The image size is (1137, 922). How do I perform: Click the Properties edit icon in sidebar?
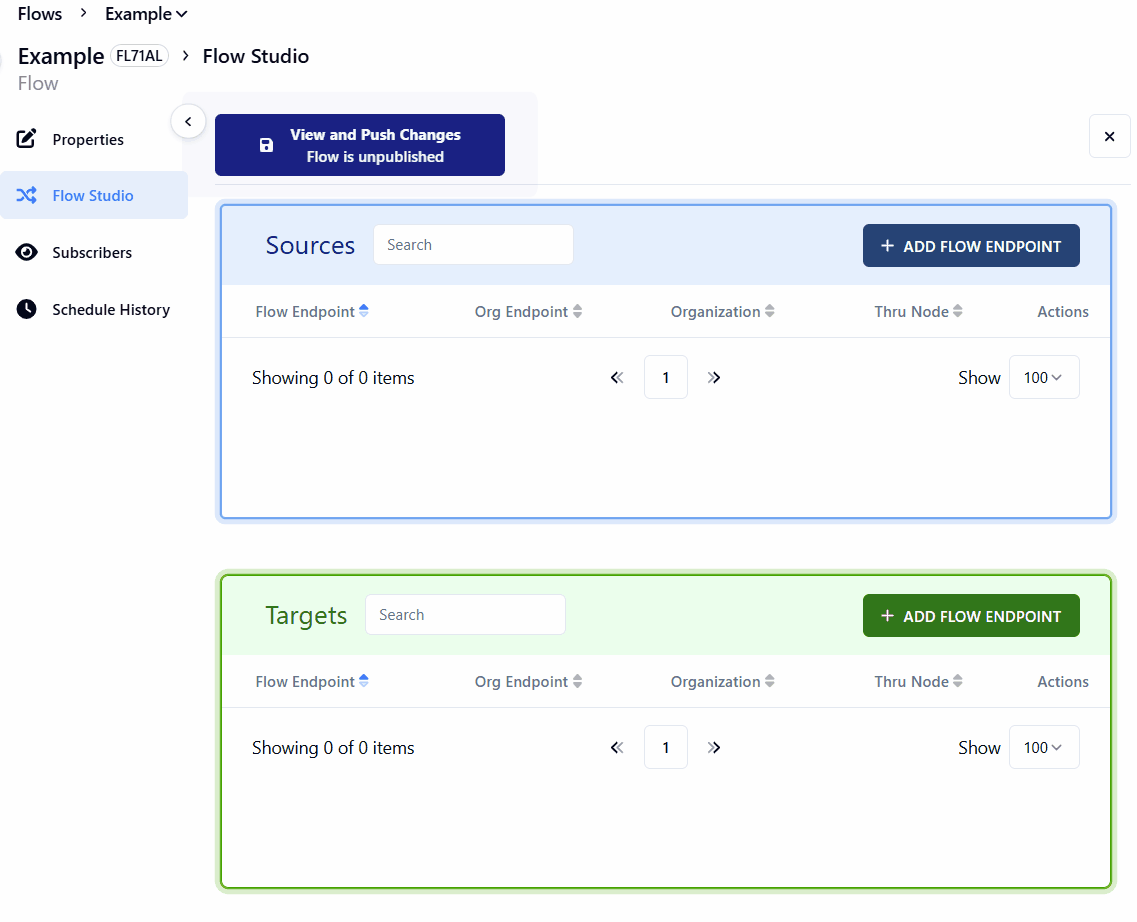click(x=27, y=139)
